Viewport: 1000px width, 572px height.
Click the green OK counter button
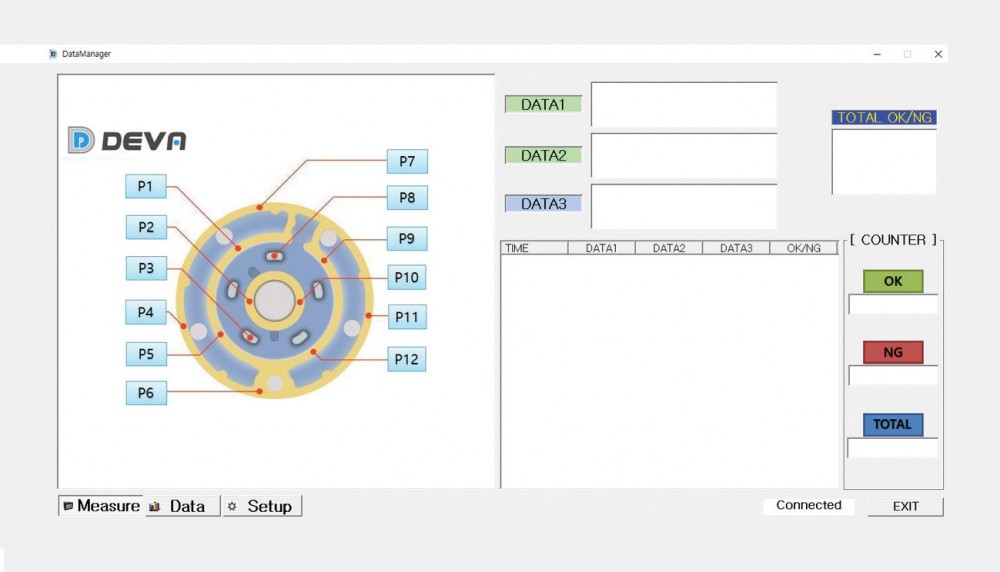click(x=893, y=281)
